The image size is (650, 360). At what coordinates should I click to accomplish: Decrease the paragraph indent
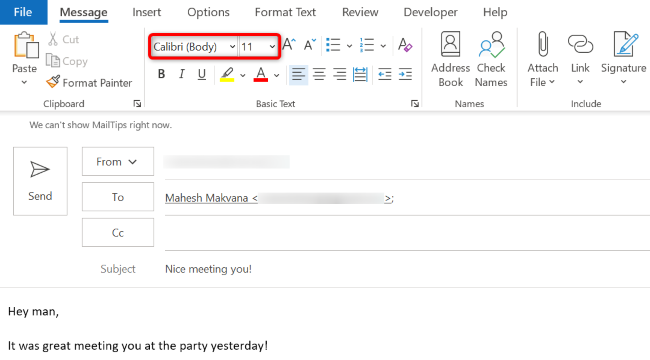[x=385, y=75]
